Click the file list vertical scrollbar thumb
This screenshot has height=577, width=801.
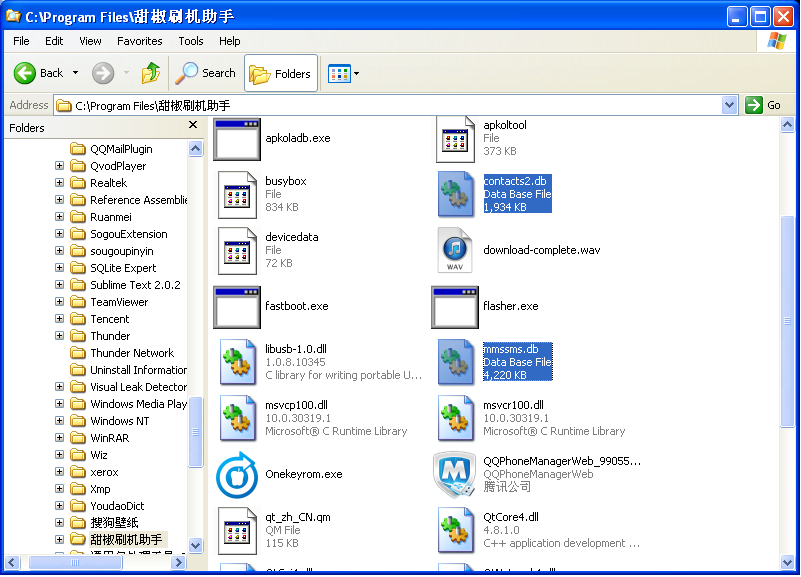[787, 322]
